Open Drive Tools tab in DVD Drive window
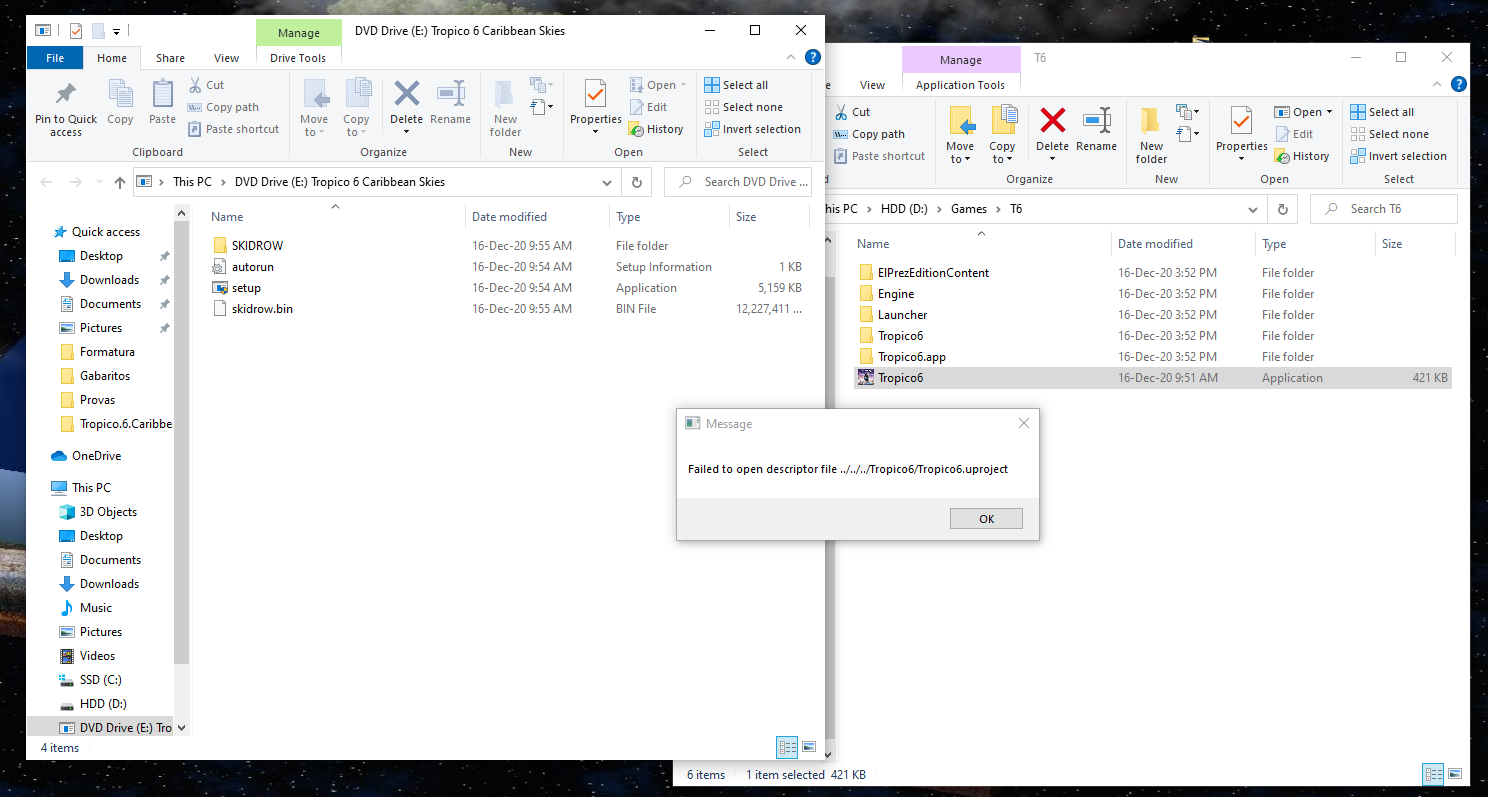 (x=298, y=58)
